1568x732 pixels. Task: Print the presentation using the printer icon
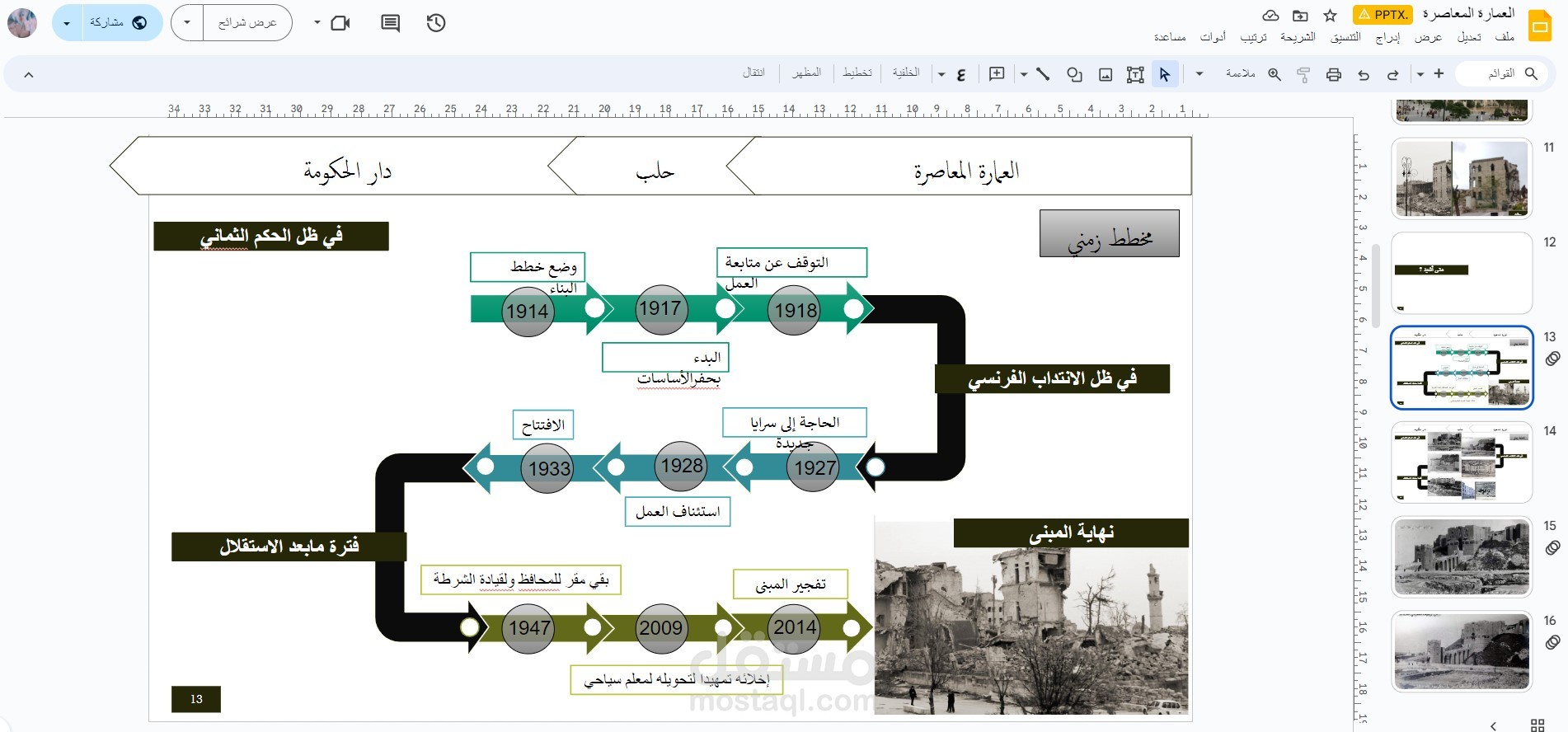pos(1333,74)
